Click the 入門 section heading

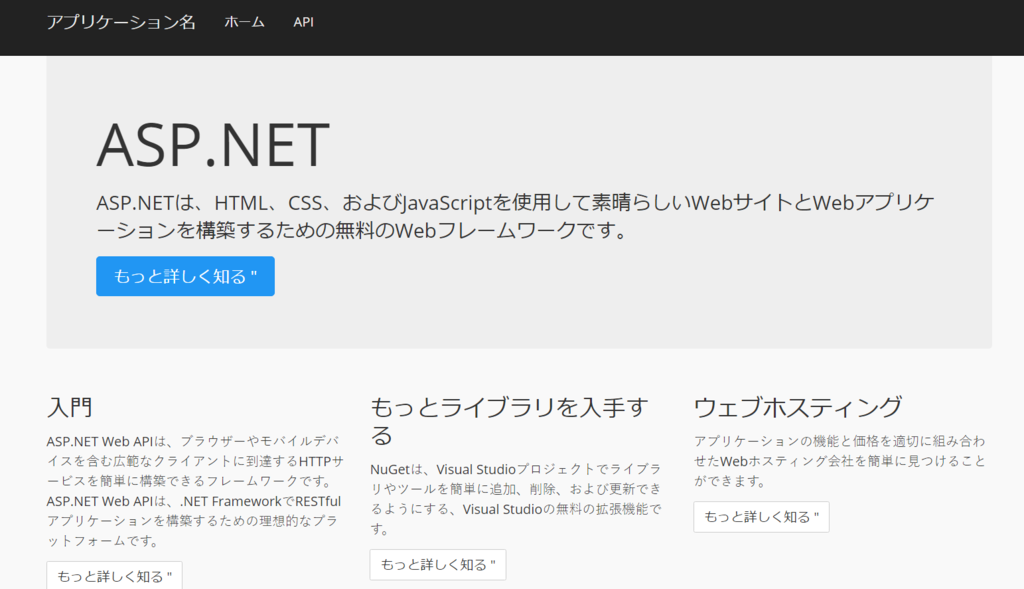click(x=69, y=407)
